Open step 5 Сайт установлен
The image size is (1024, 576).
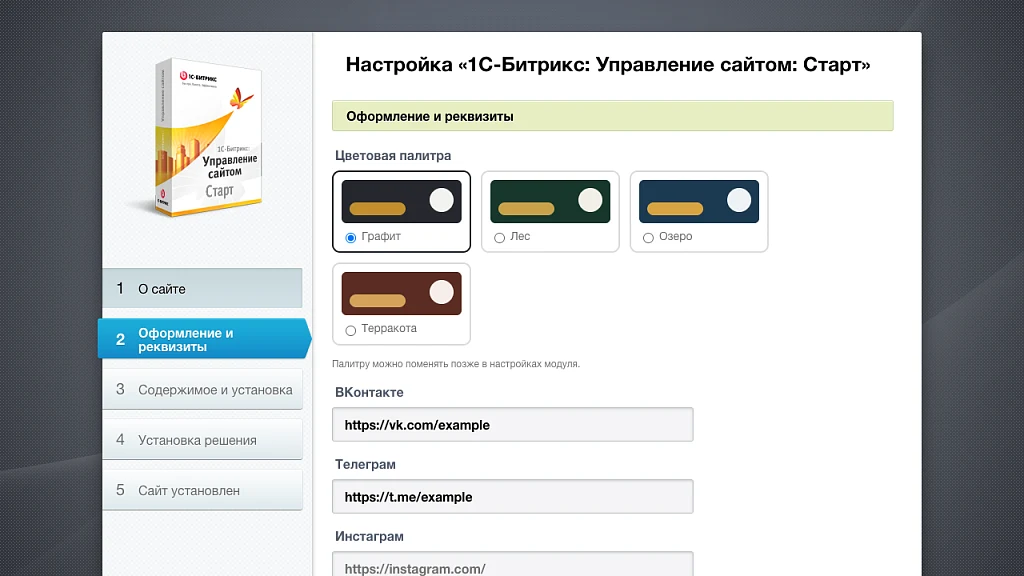pyautogui.click(x=202, y=490)
